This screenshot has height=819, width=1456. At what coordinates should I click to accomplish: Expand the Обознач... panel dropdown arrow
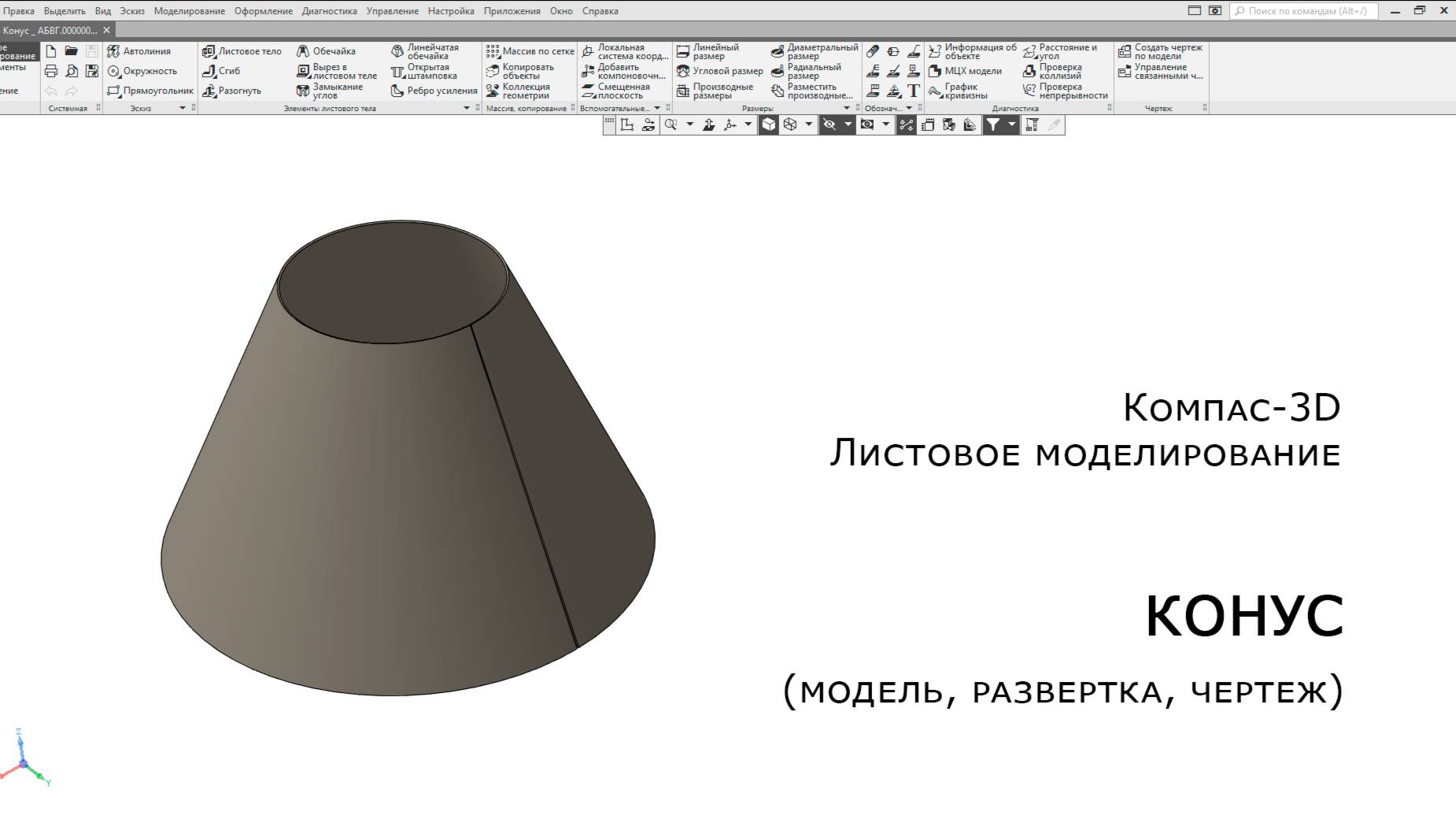[x=909, y=108]
